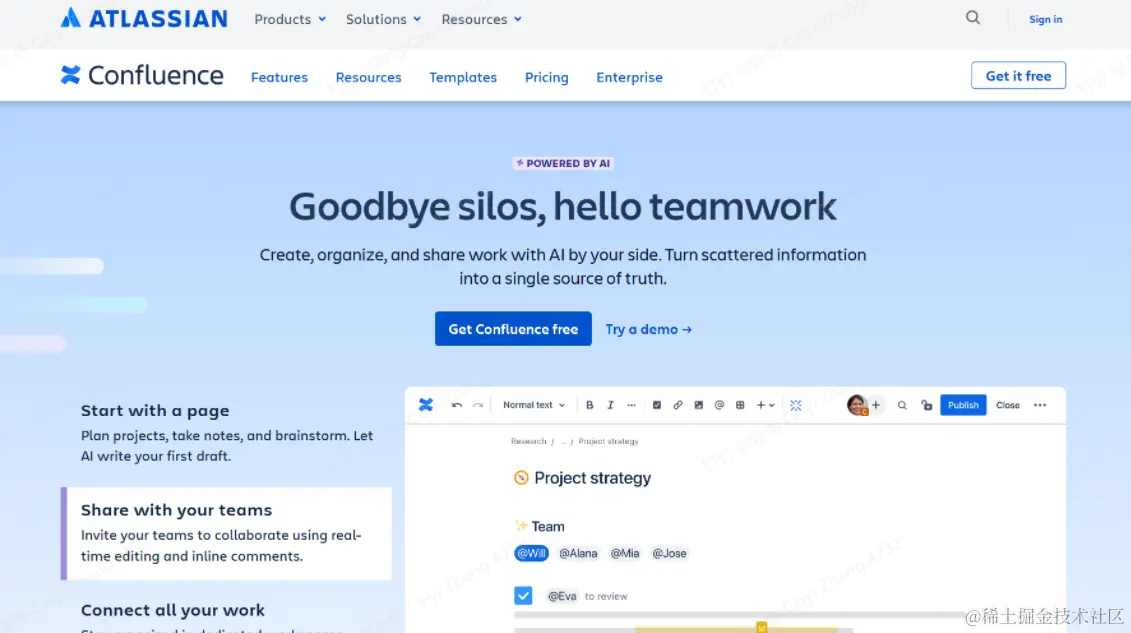
Task: Click the Confluence icon in the editor toolbar
Action: 426,405
